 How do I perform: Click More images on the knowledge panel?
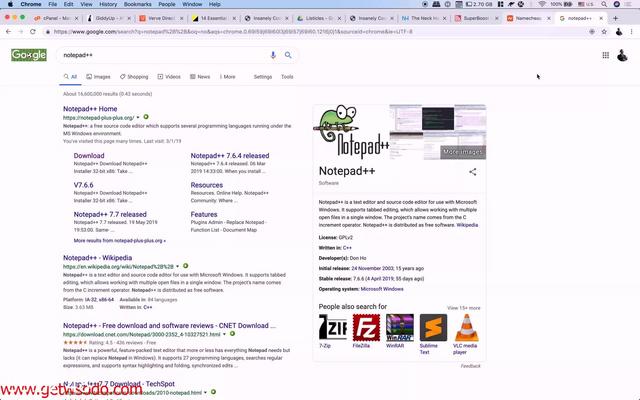pos(463,152)
